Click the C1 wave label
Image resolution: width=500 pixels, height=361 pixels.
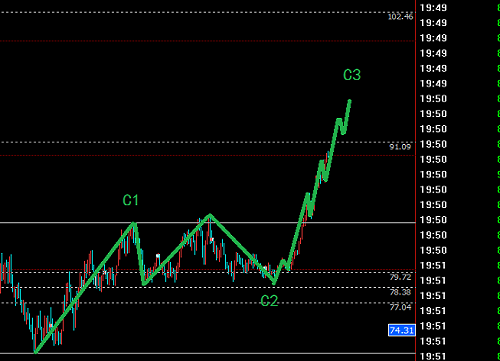(130, 200)
